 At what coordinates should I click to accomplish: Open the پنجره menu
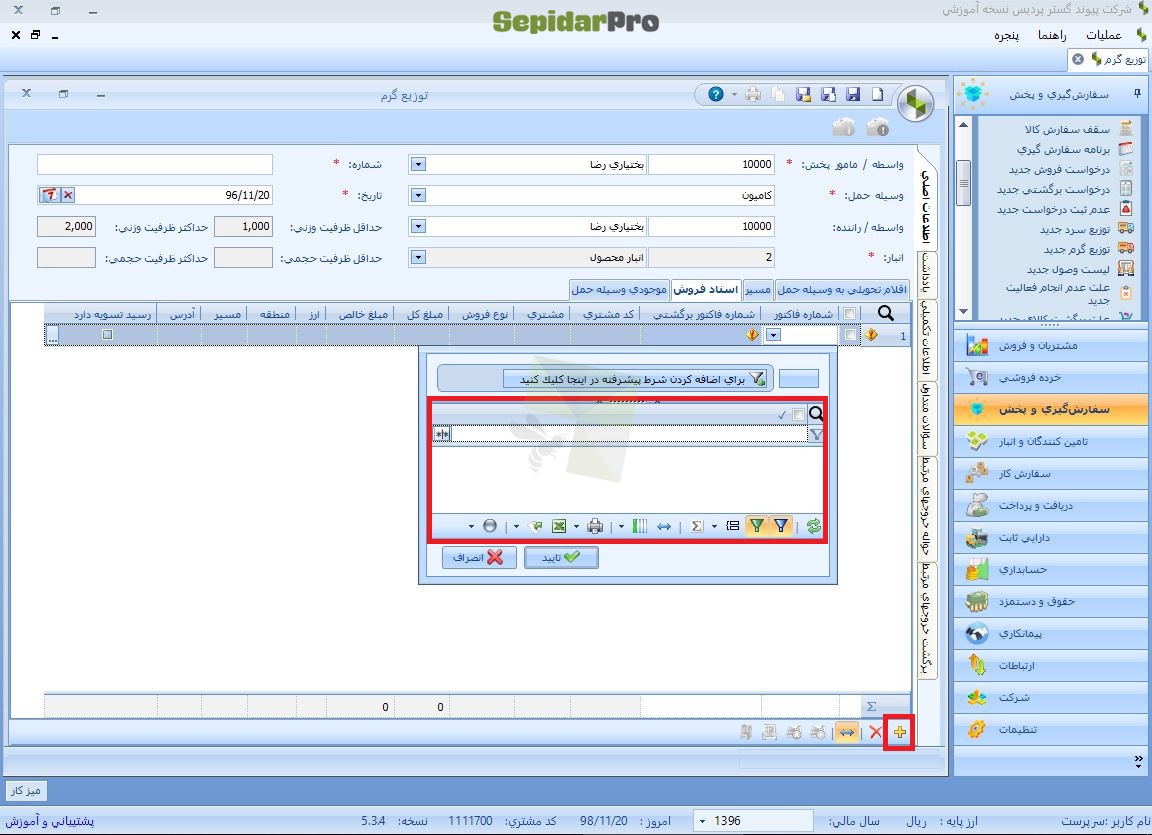1007,35
